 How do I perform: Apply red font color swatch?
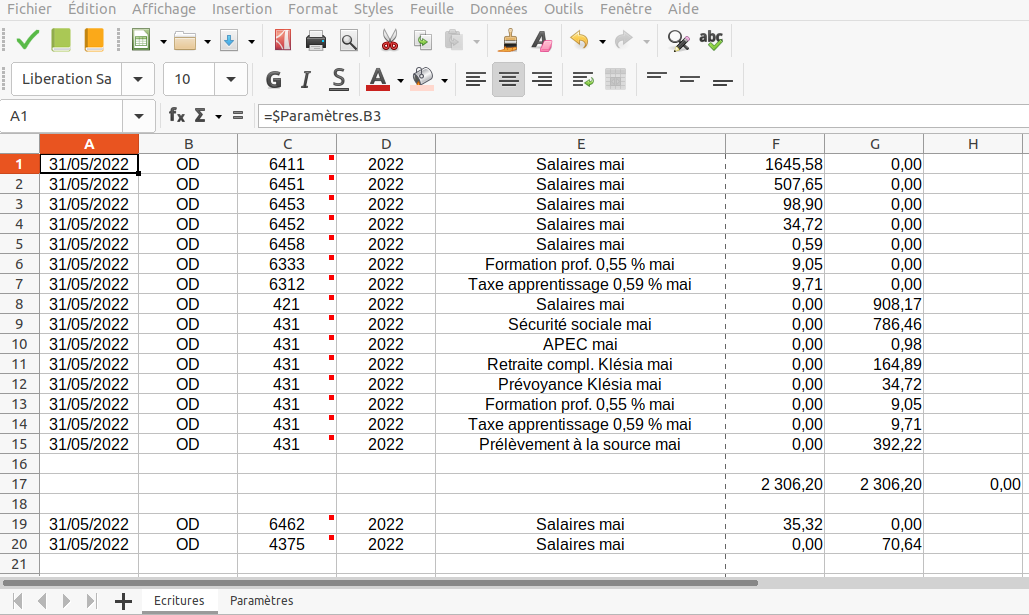coord(378,79)
